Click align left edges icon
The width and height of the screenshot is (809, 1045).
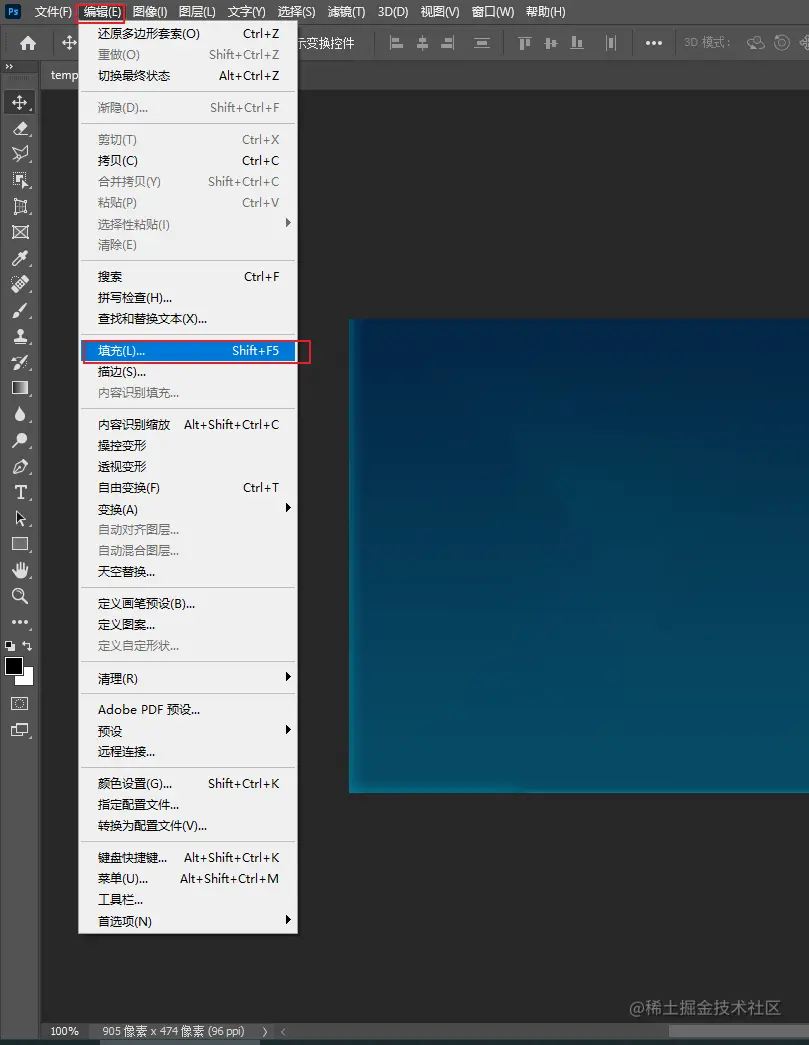coord(397,43)
